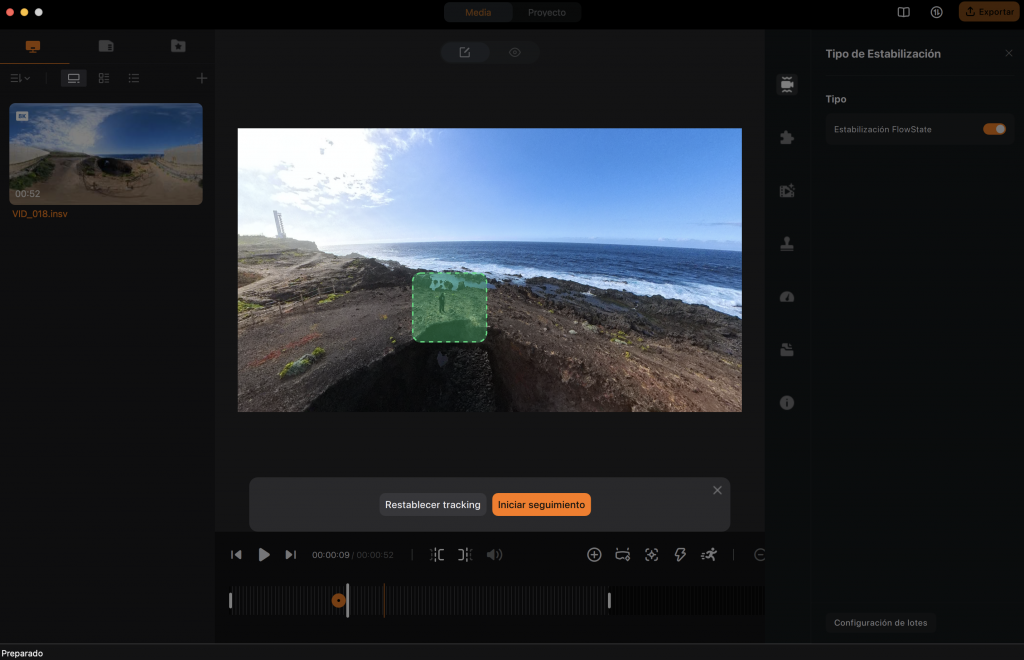Expand the add media plus button

[x=201, y=78]
